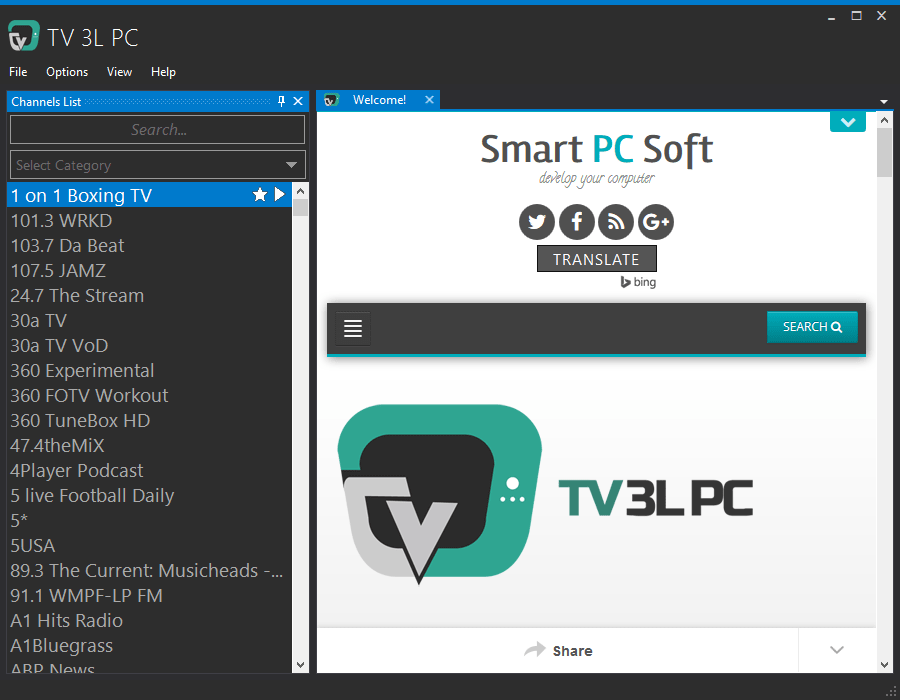The height and width of the screenshot is (700, 900).
Task: Open the File menu
Action: [18, 72]
